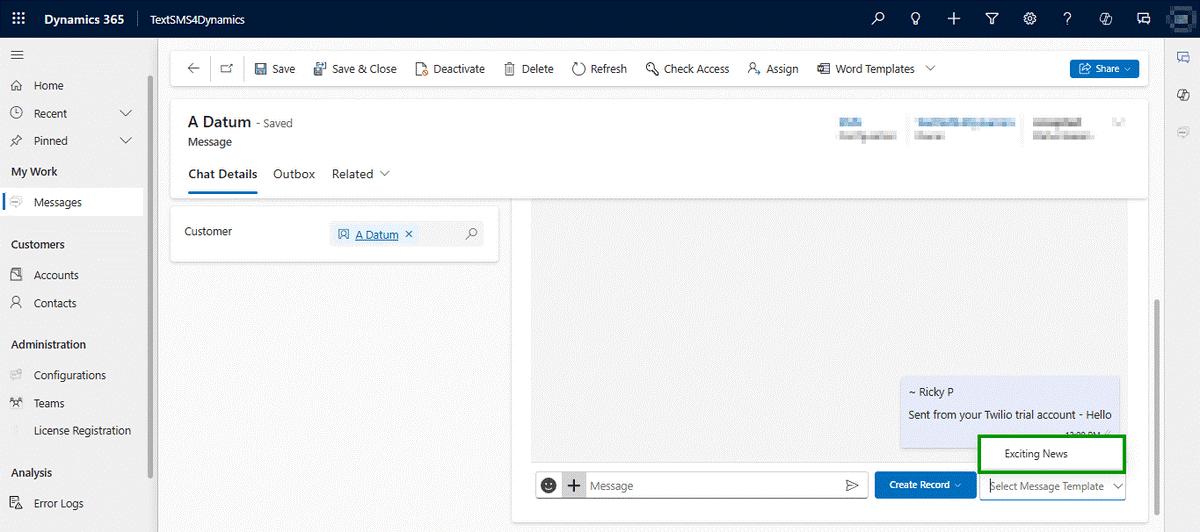Delete the record
The width and height of the screenshot is (1200, 532).
[x=528, y=69]
